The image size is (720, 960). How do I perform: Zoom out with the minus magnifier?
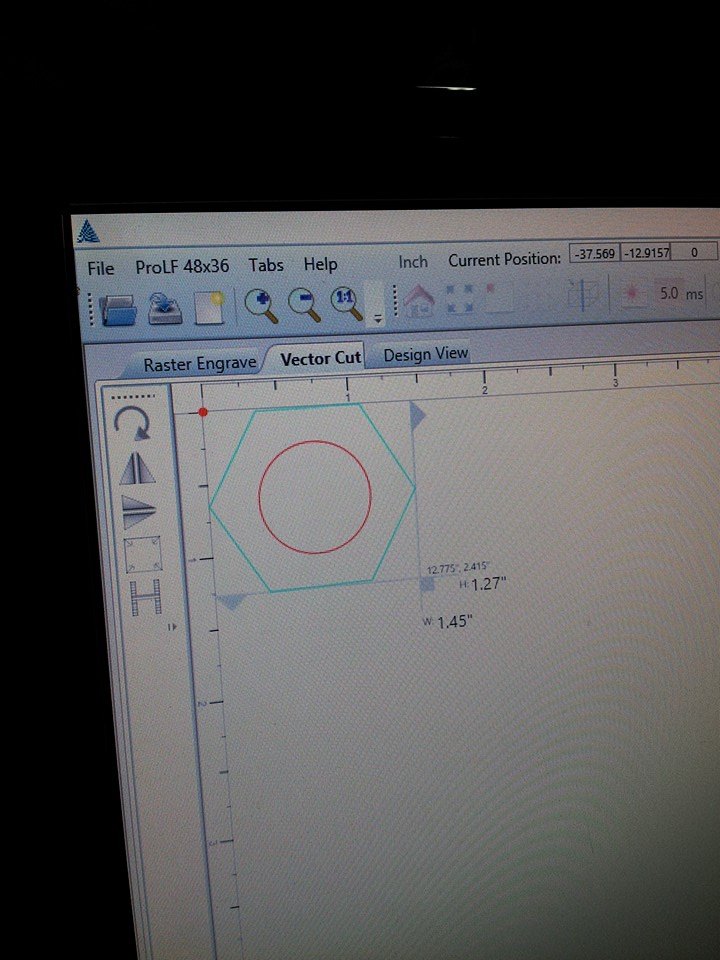(x=304, y=304)
